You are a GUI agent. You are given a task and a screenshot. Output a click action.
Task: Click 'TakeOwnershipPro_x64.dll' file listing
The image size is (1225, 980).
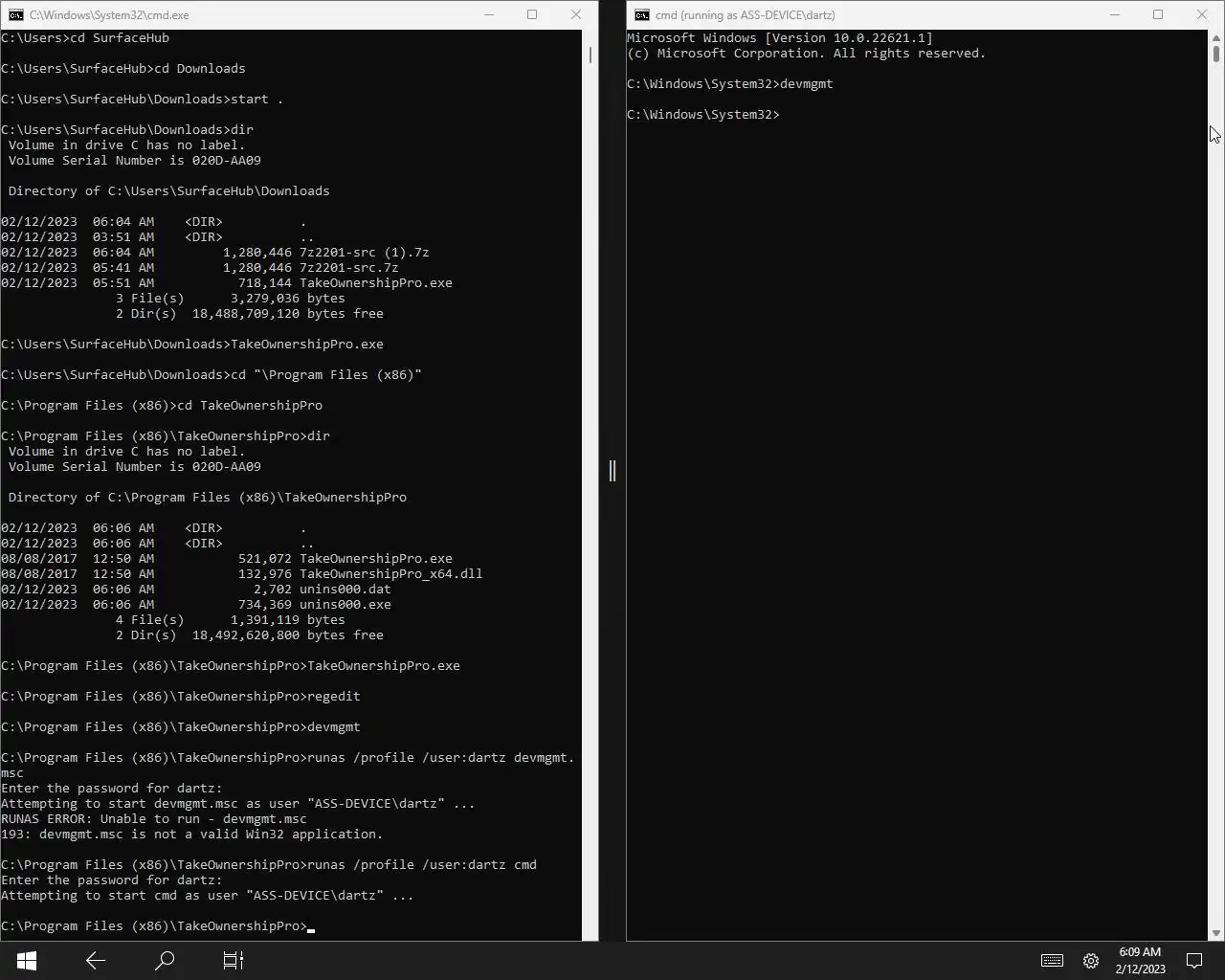click(390, 573)
